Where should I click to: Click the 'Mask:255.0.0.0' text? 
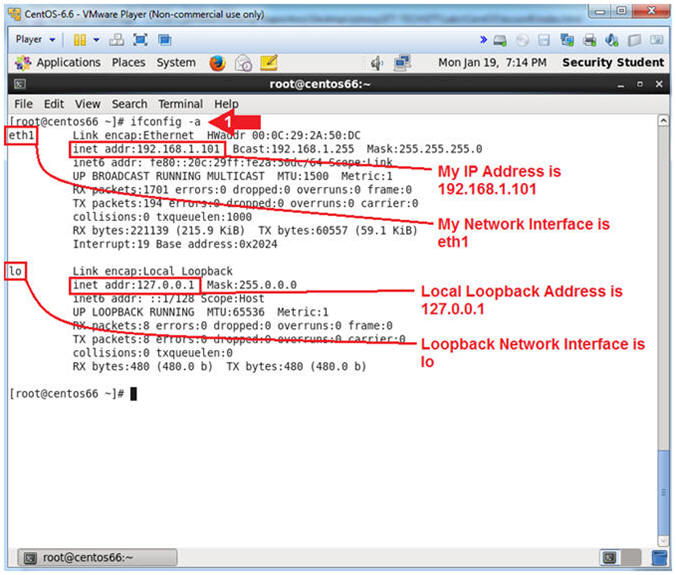coord(251,285)
